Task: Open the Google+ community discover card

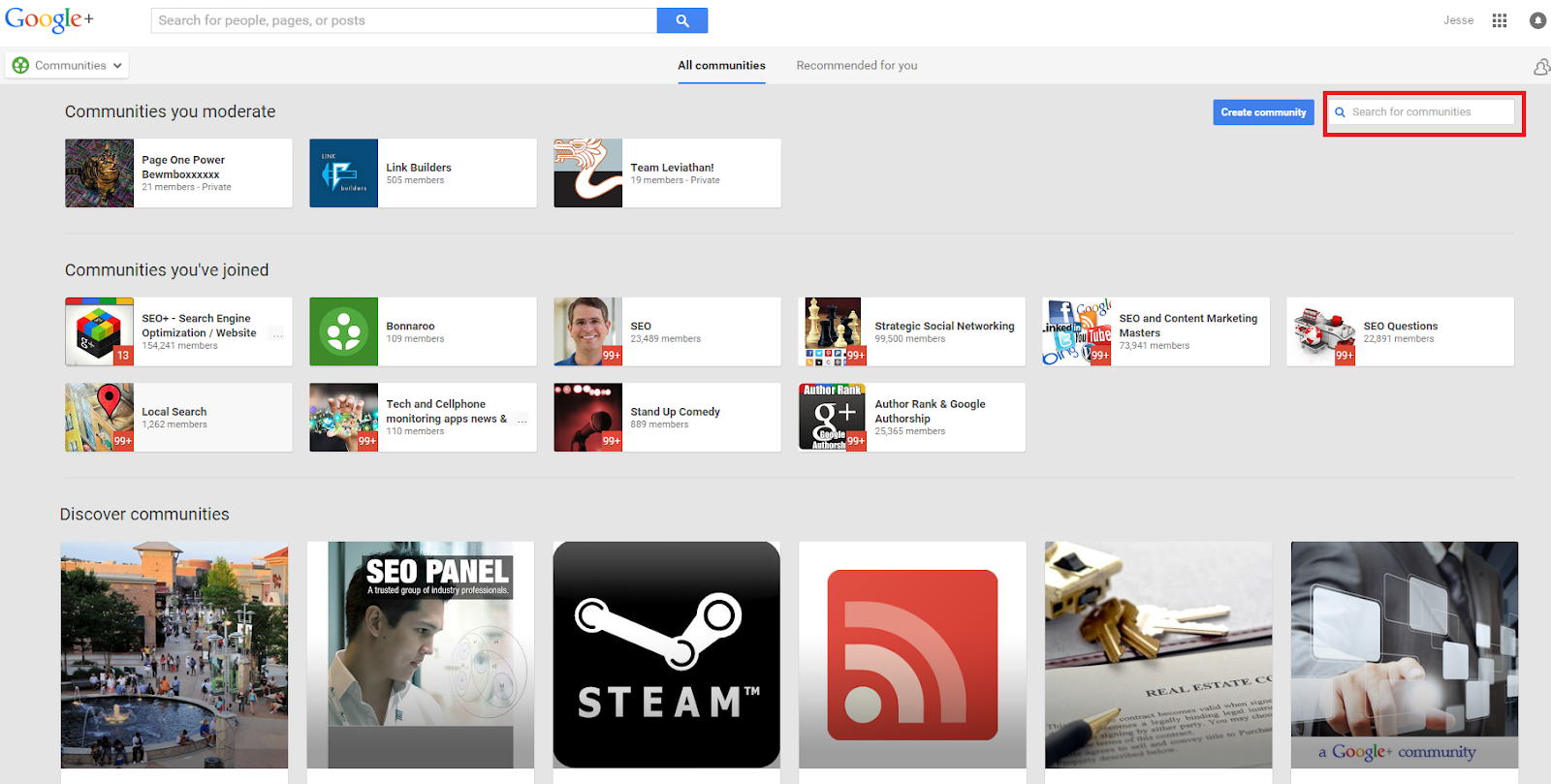Action: (x=1405, y=655)
